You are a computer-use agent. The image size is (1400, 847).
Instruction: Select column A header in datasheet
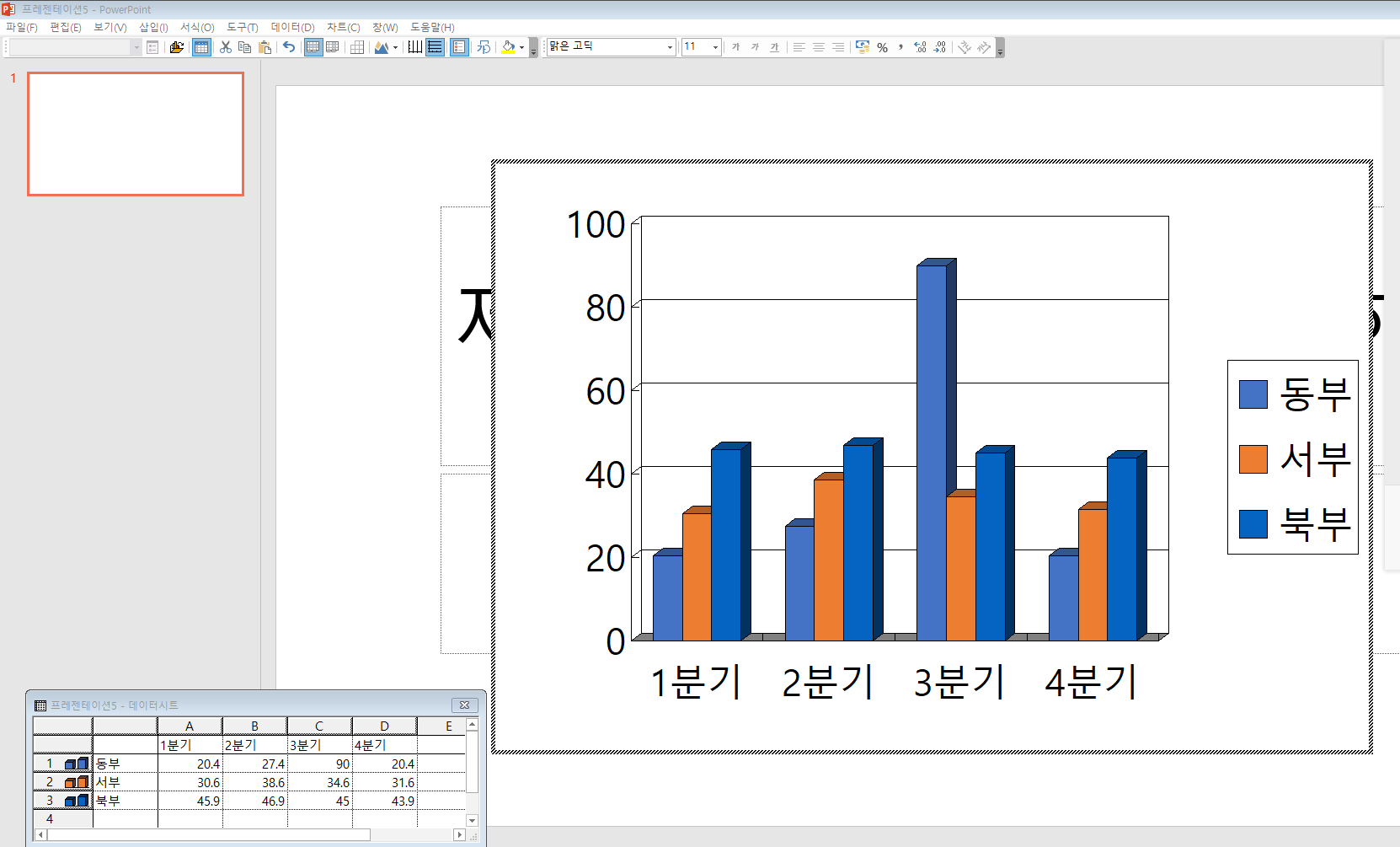(x=190, y=726)
